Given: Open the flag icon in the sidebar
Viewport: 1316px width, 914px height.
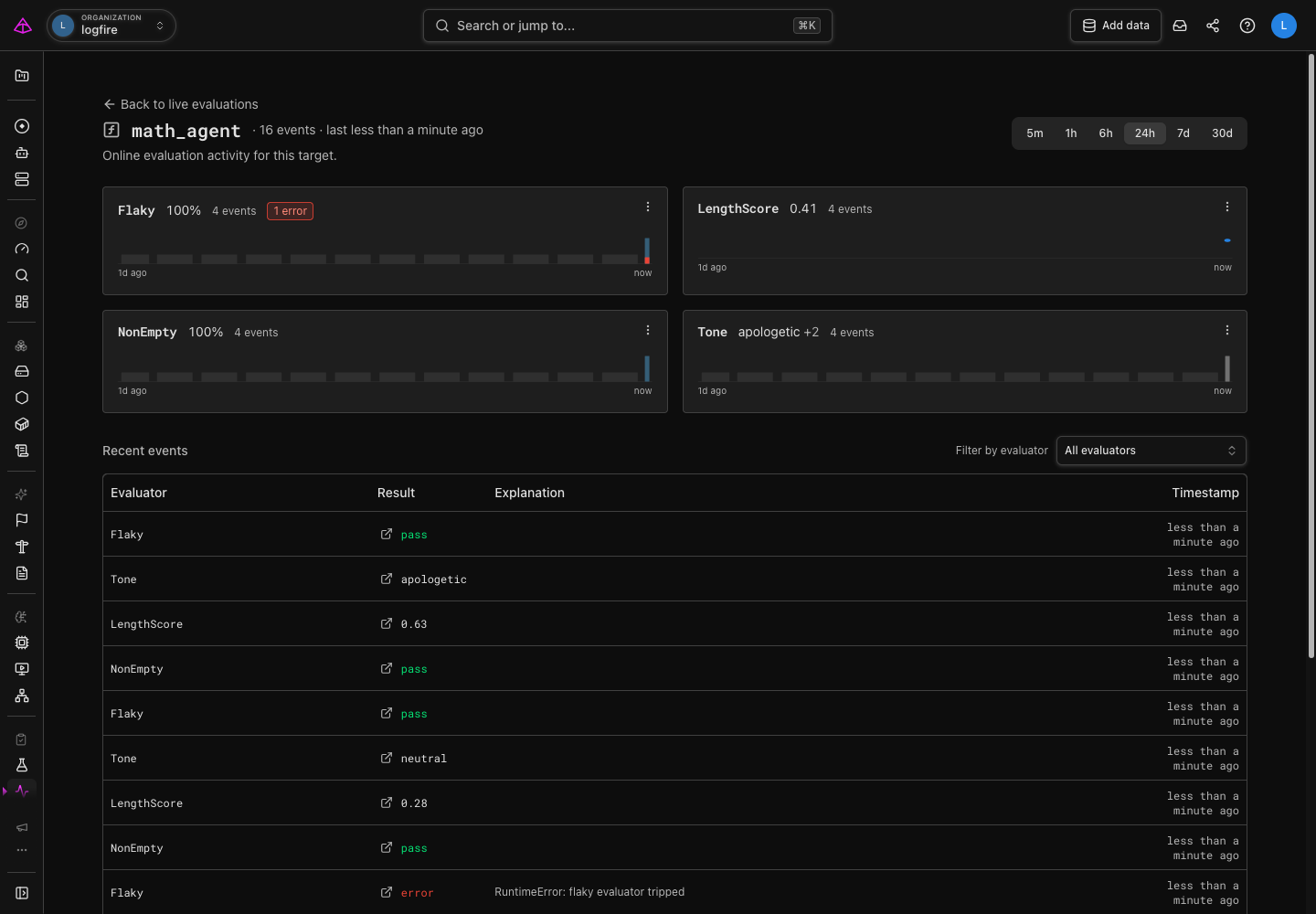Looking at the screenshot, I should [x=22, y=520].
